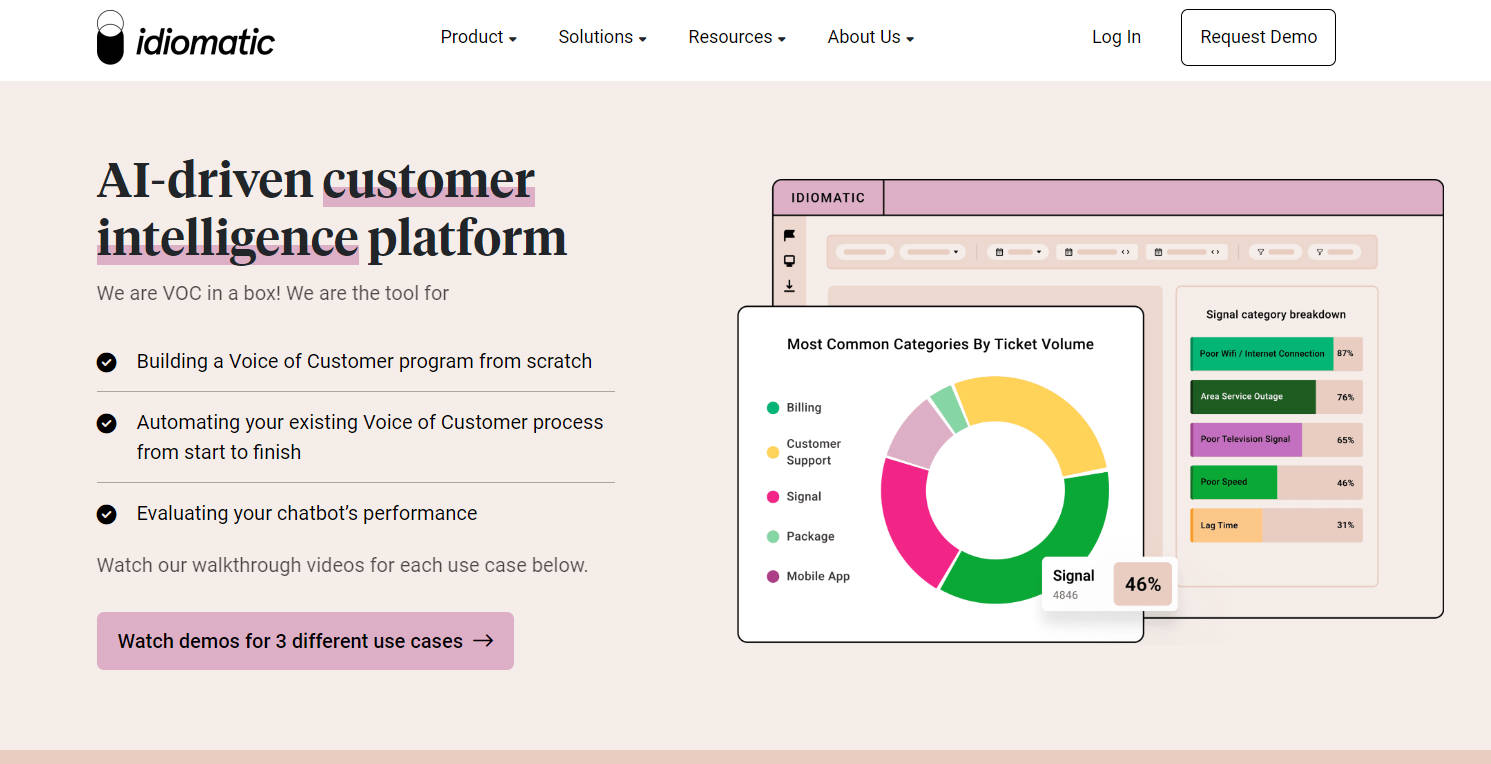The height and width of the screenshot is (764, 1491).
Task: Click the first calendar icon in the filter bar
Action: (998, 252)
